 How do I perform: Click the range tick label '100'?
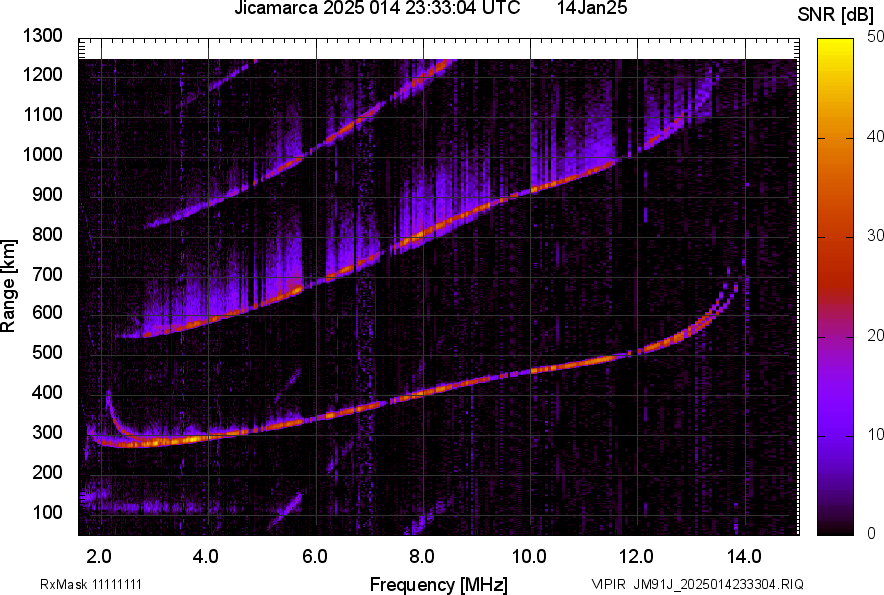tap(47, 512)
